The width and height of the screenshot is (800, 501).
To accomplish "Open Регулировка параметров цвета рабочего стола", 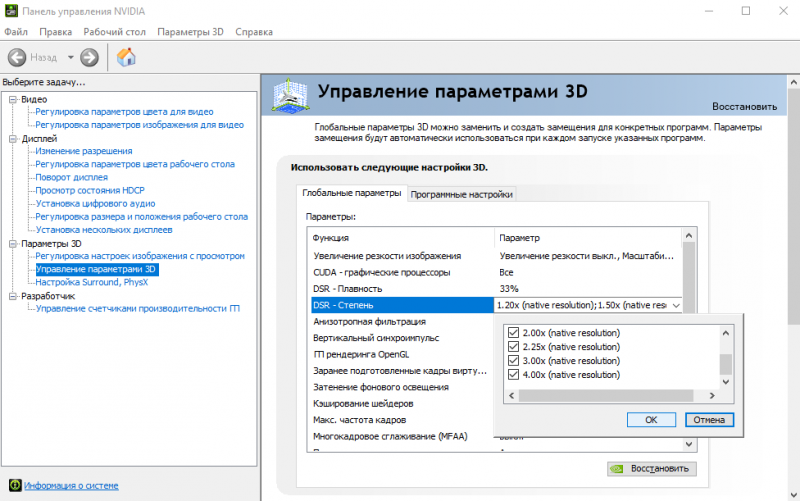I will (135, 164).
